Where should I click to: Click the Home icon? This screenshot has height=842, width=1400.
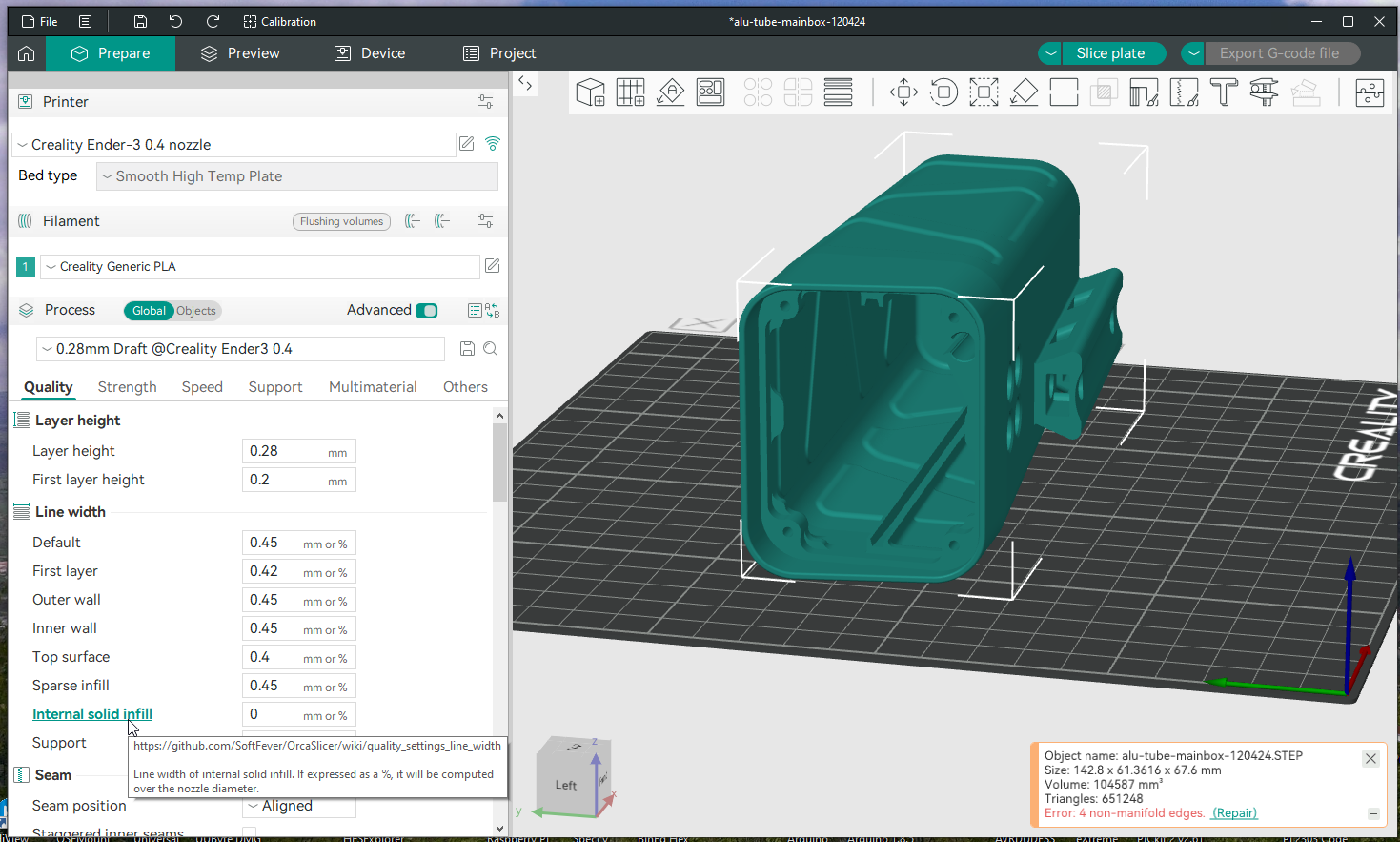point(27,53)
